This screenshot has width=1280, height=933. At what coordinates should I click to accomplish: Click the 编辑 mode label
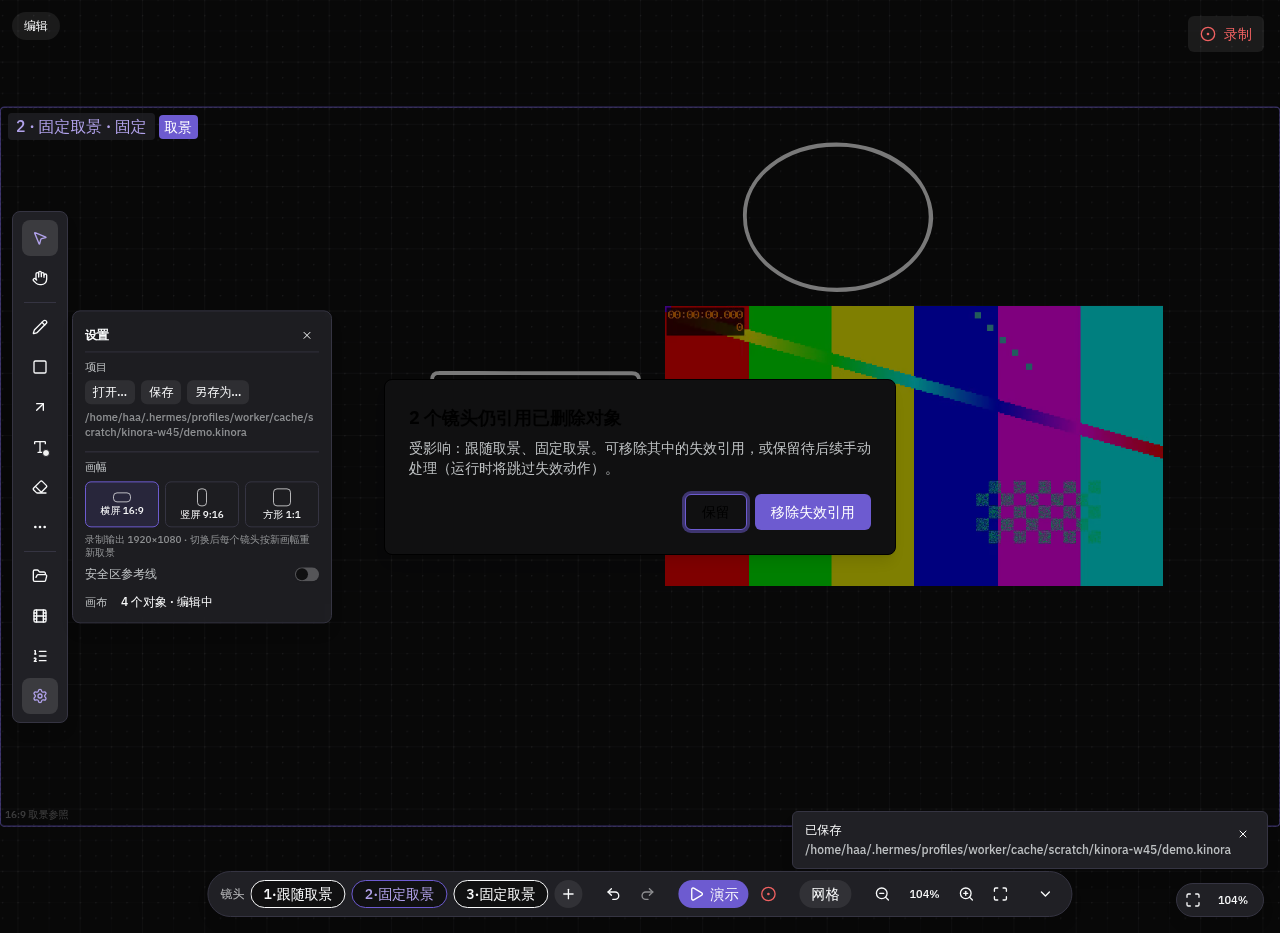coord(36,26)
